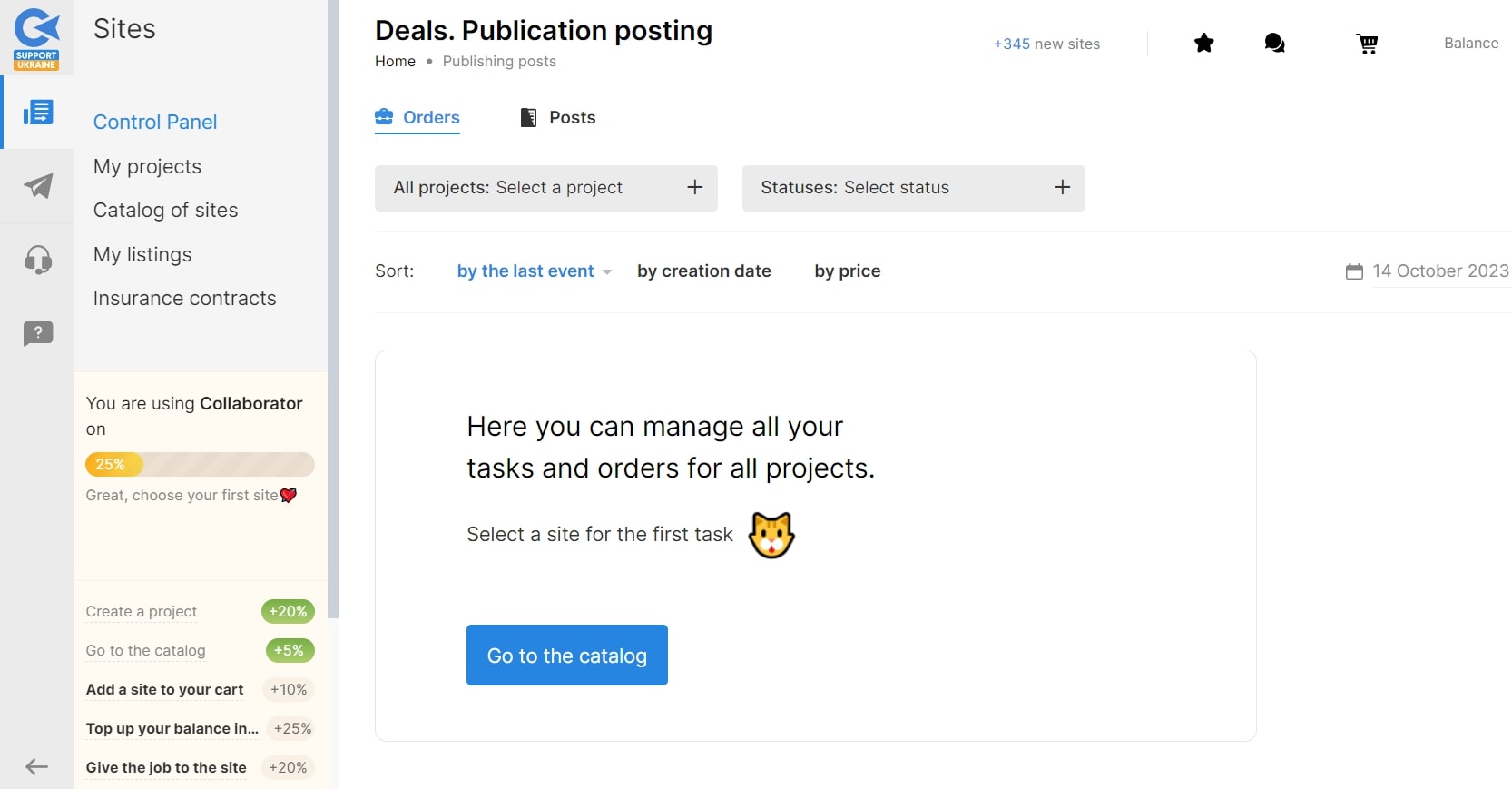Open the question mark help icon
The height and width of the screenshot is (789, 1512).
37,333
